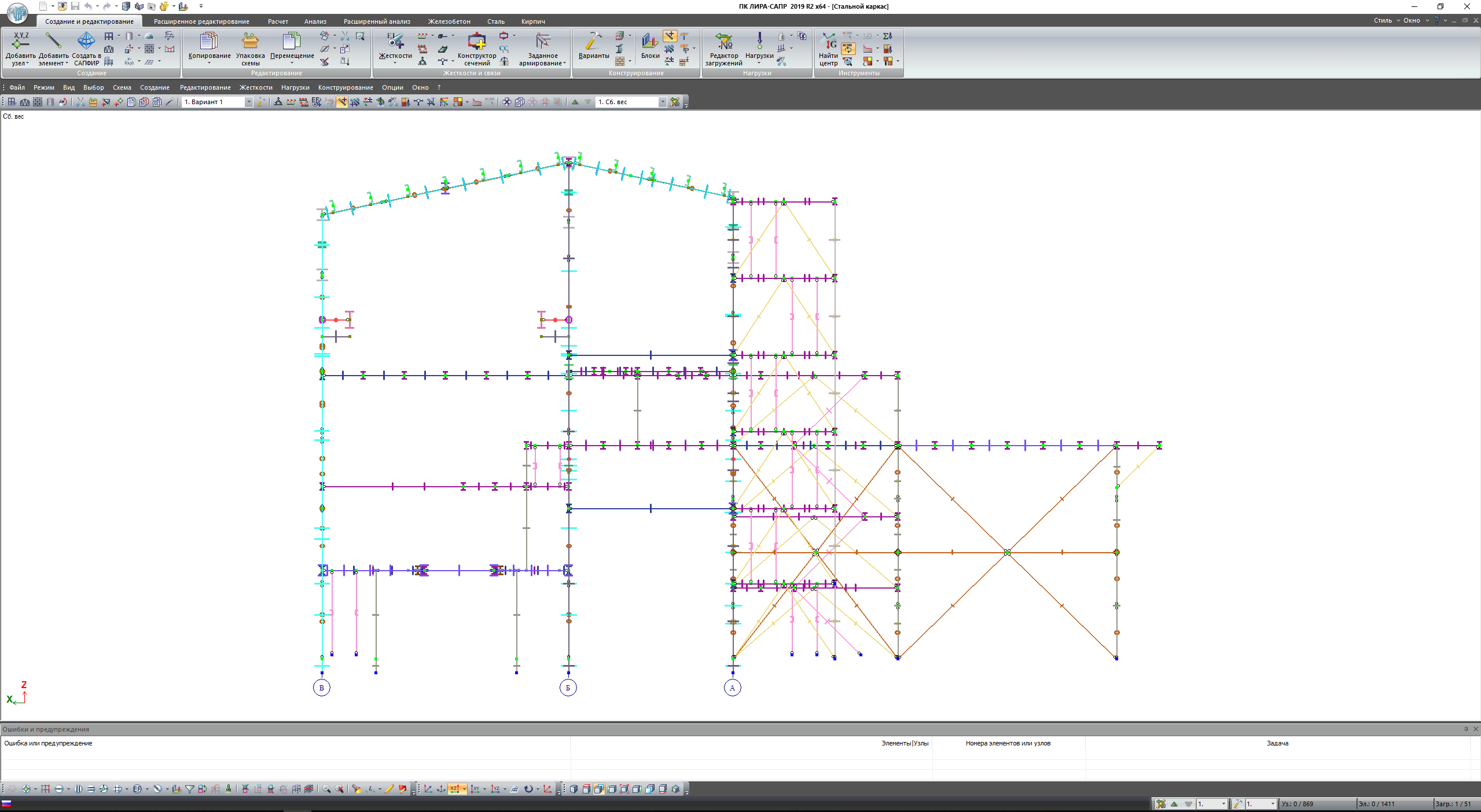Screen dimensions: 1481x812
Task: Toggle the highlighted 3D display cube button
Action: [x=599, y=789]
